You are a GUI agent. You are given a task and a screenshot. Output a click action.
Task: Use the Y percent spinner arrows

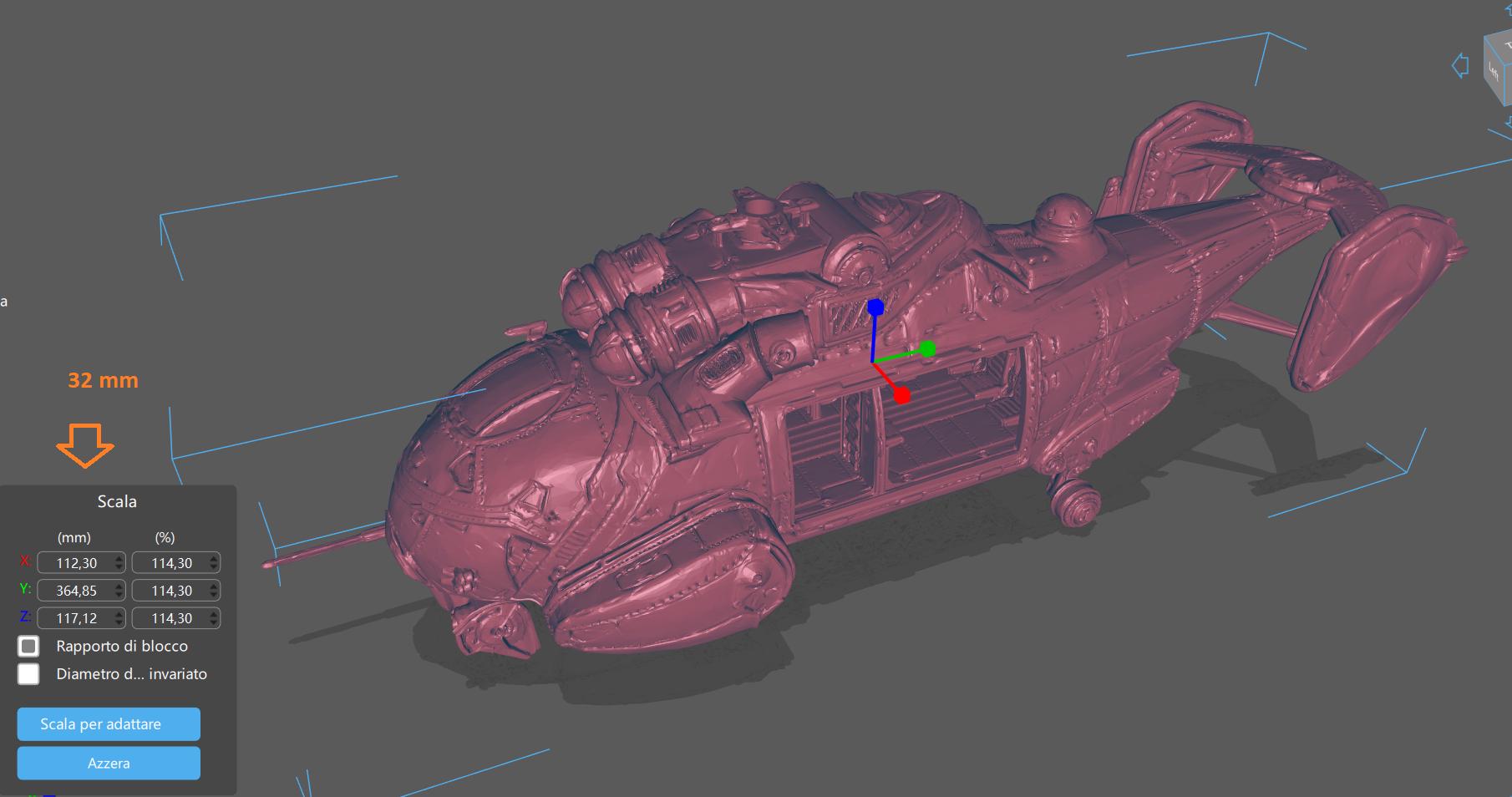[215, 591]
